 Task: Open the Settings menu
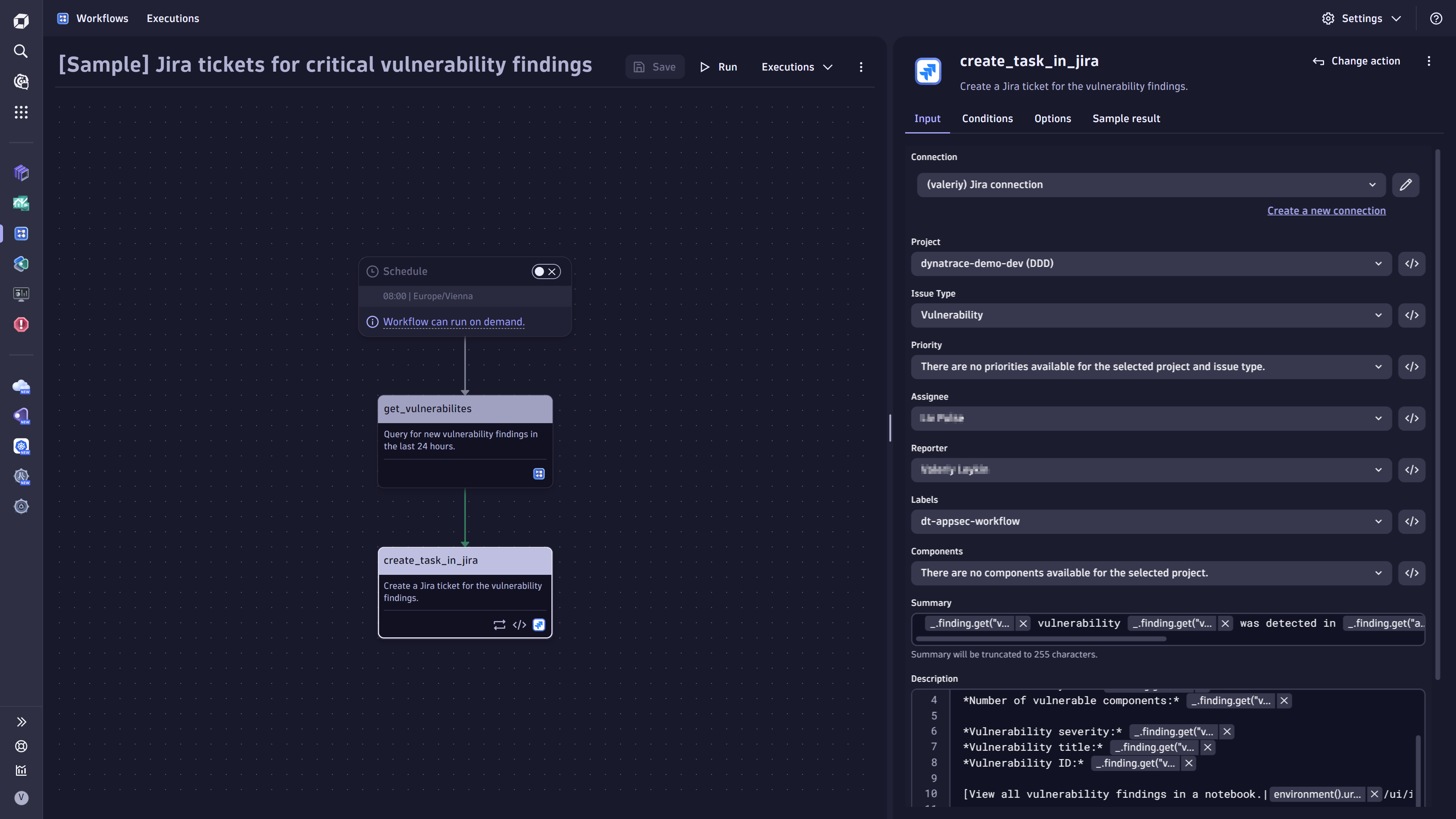[x=1362, y=19]
